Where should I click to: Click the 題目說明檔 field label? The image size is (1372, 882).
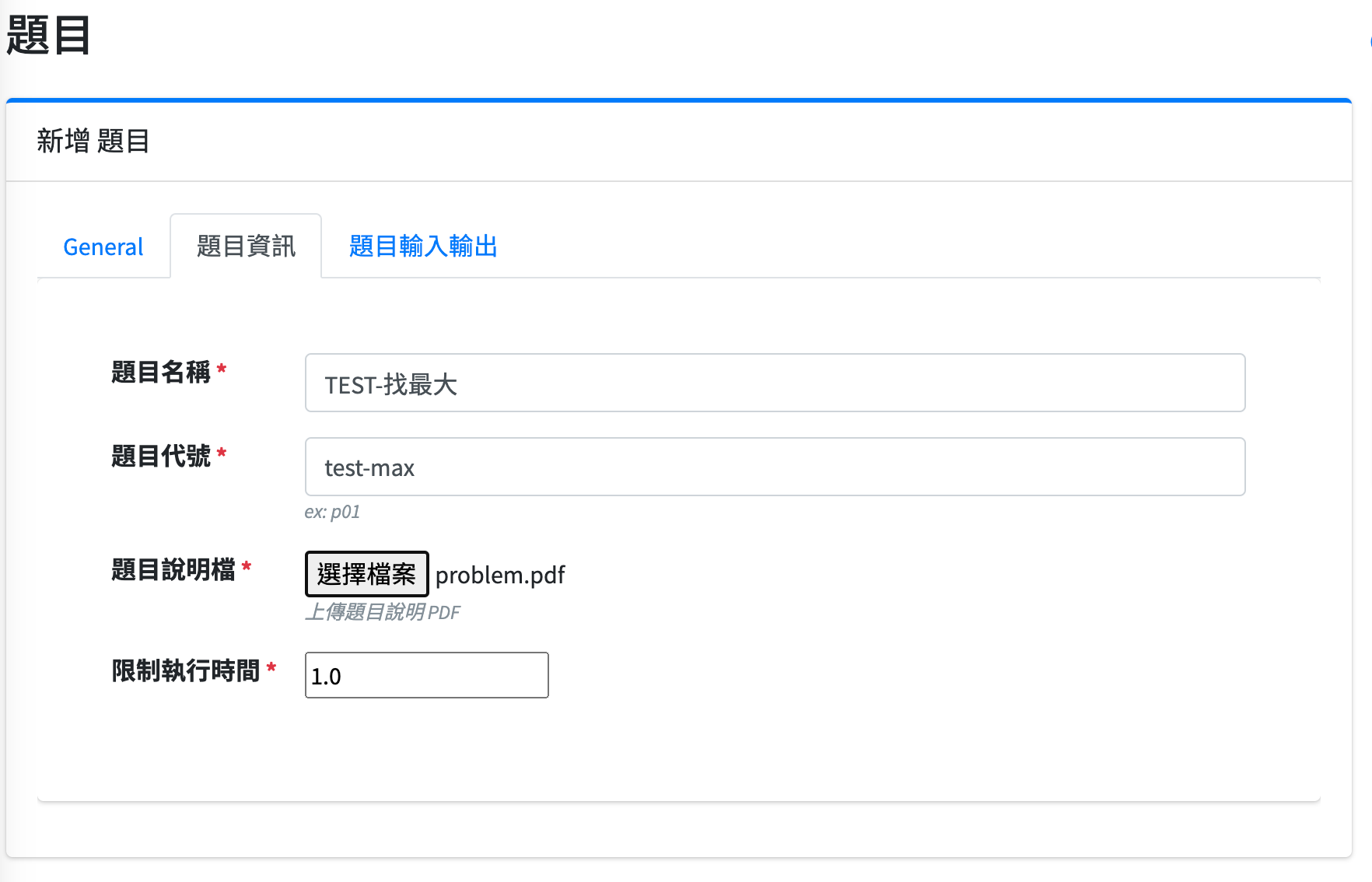(173, 569)
